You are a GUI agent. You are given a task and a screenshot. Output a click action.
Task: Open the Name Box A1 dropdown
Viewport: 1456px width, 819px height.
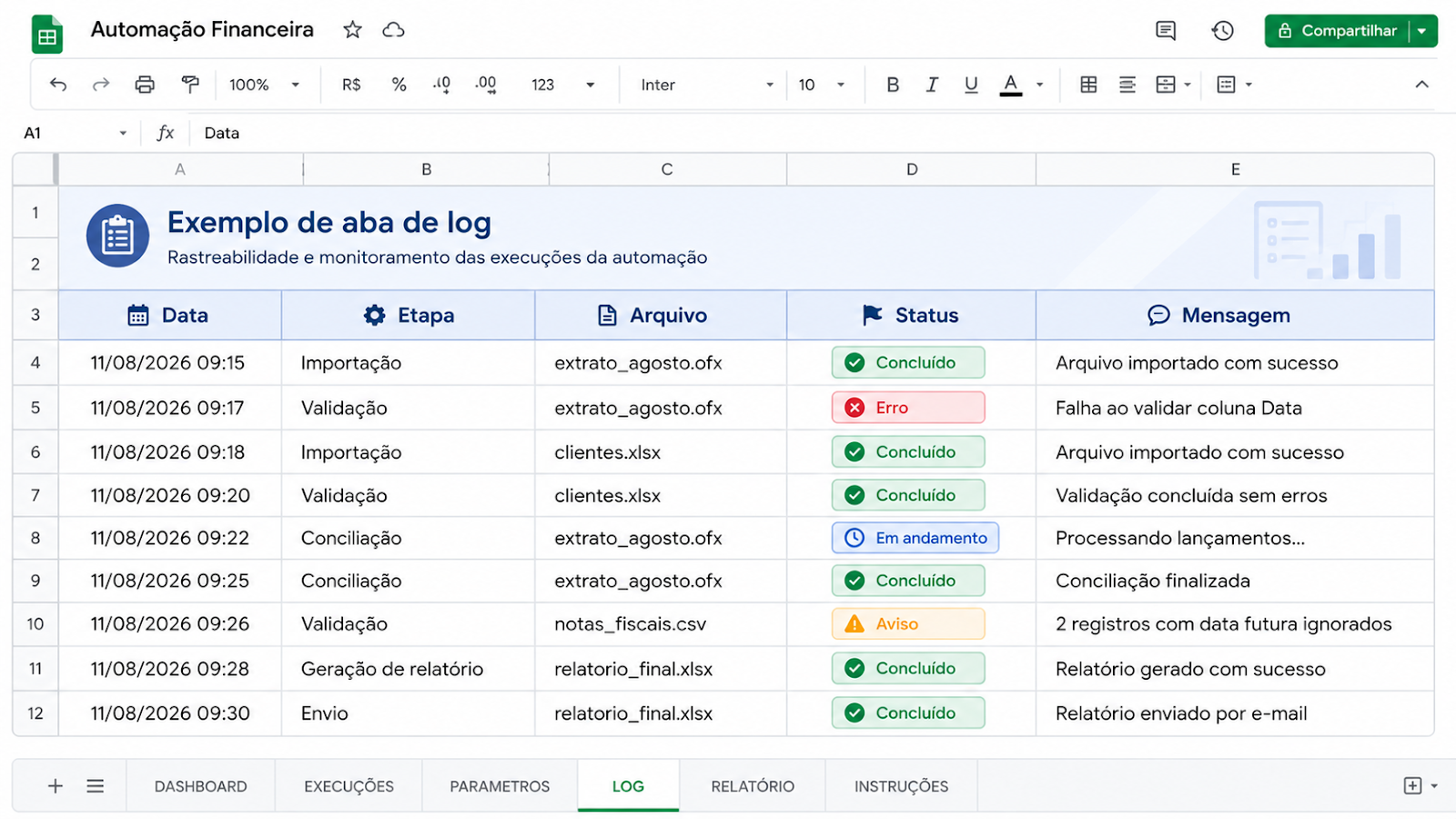point(123,133)
